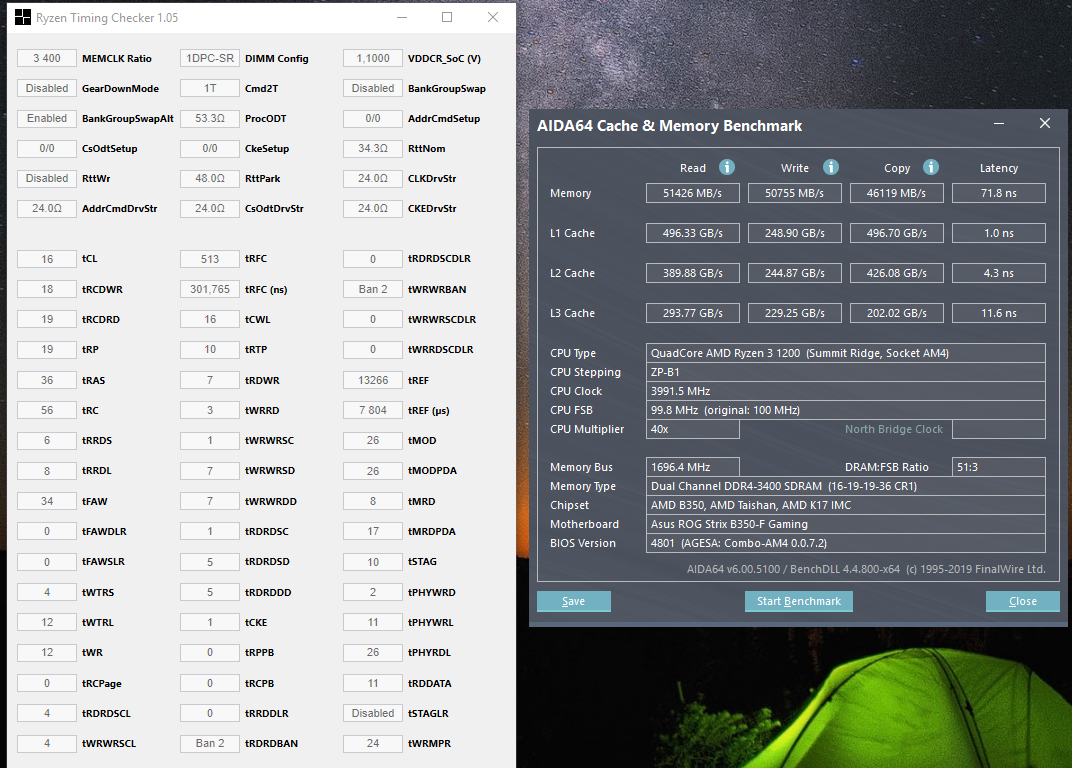Click the tREF (µs) value 7 804
The height and width of the screenshot is (768, 1072).
373,410
